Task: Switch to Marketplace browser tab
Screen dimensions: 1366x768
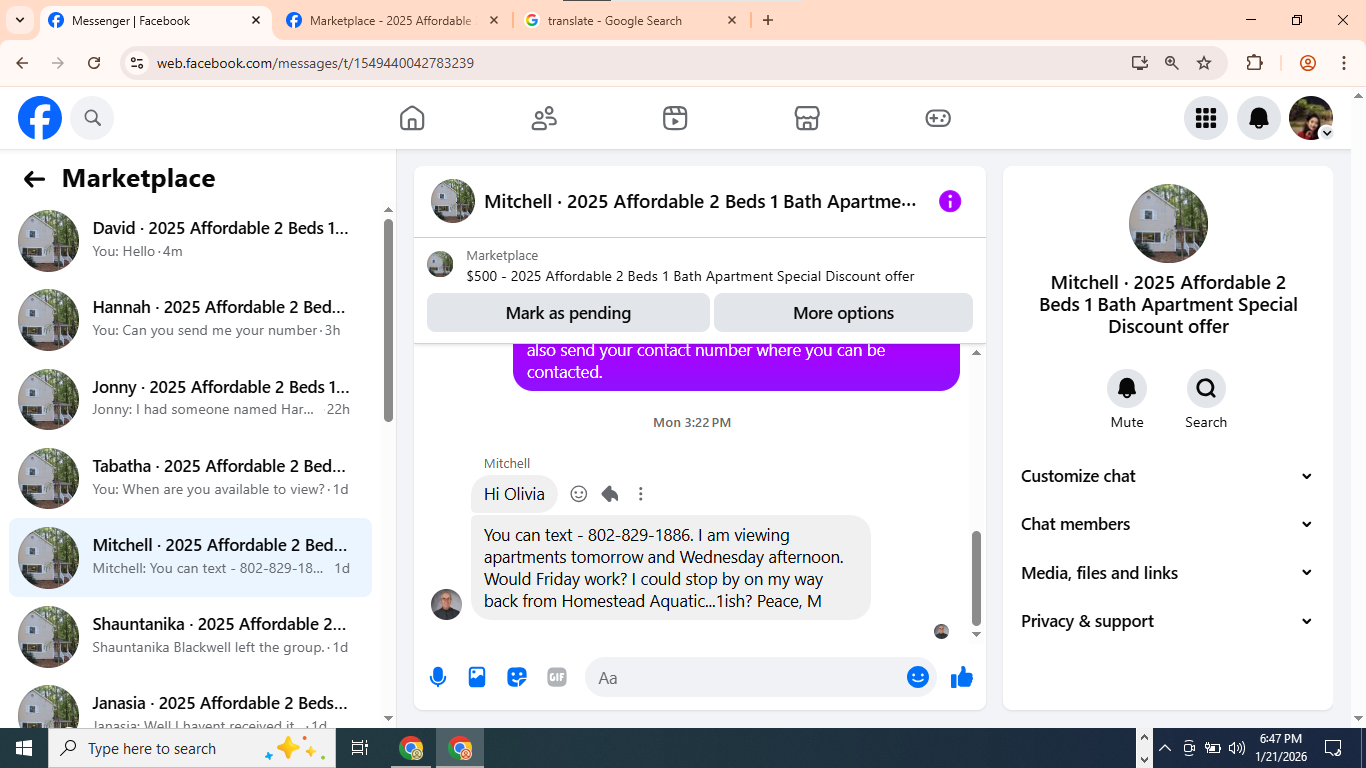Action: (x=392, y=20)
